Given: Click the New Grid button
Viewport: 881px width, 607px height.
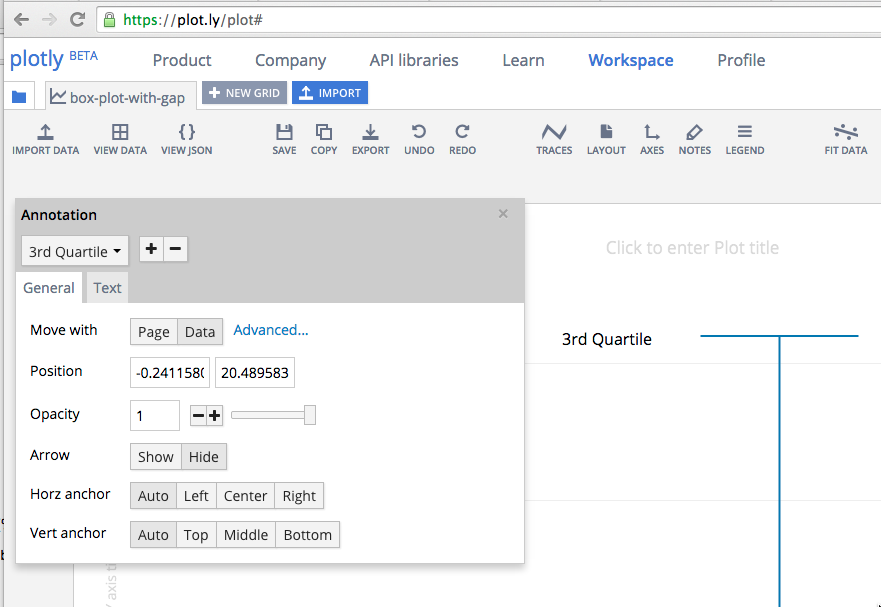Looking at the screenshot, I should (244, 93).
